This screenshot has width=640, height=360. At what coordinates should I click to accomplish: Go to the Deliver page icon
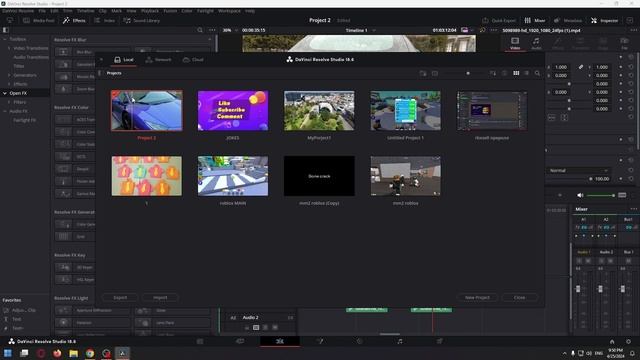pos(440,341)
